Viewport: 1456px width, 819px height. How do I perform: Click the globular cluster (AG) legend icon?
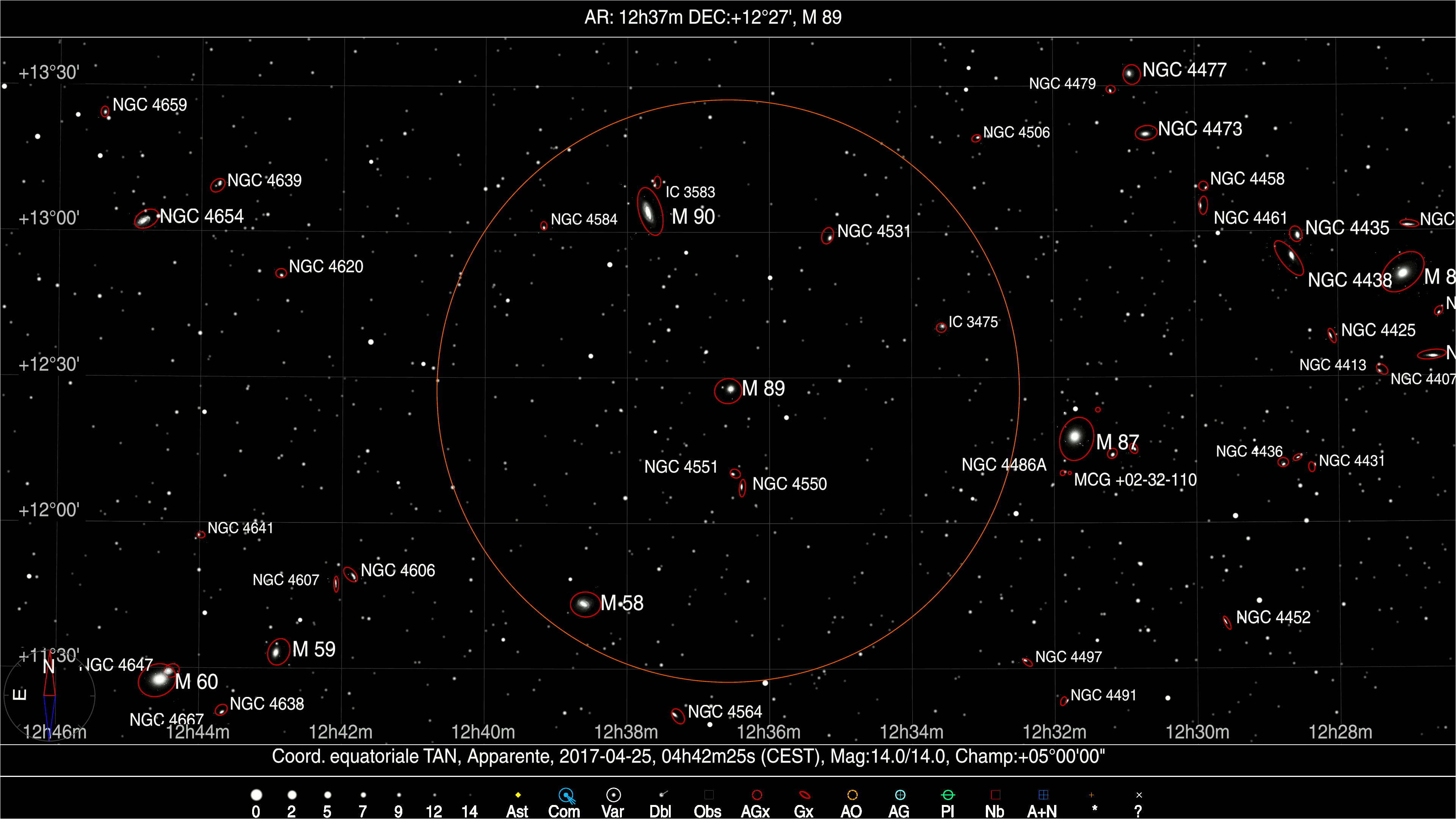[900, 795]
